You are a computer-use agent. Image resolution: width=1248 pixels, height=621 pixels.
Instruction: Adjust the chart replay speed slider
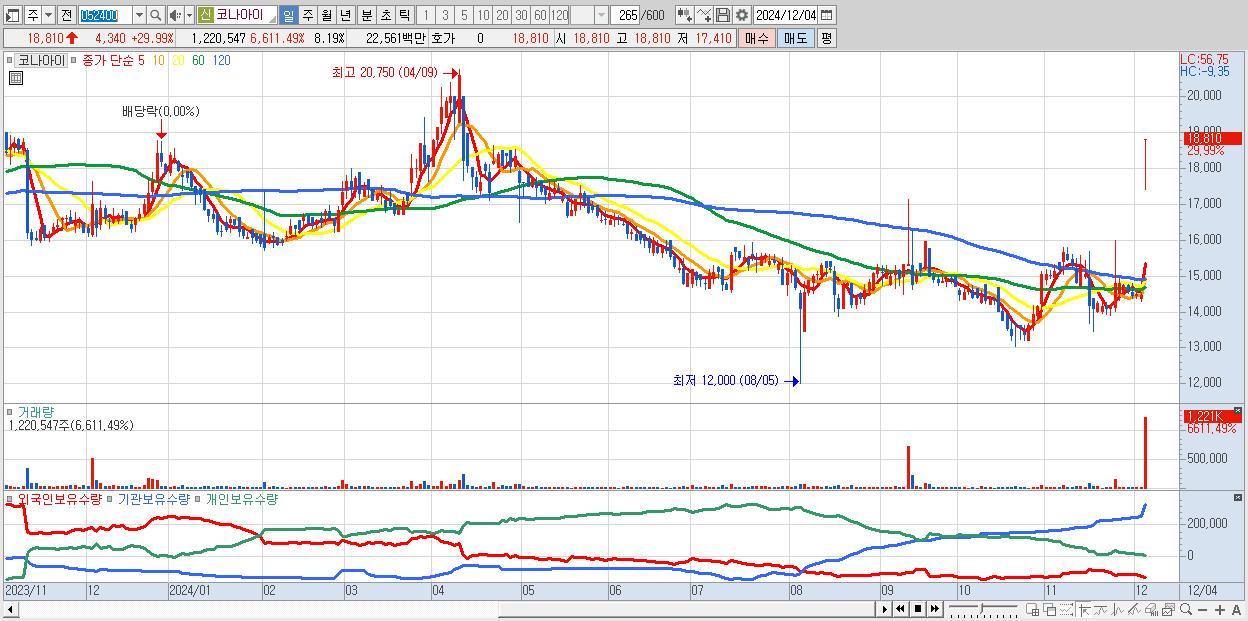pyautogui.click(x=983, y=609)
